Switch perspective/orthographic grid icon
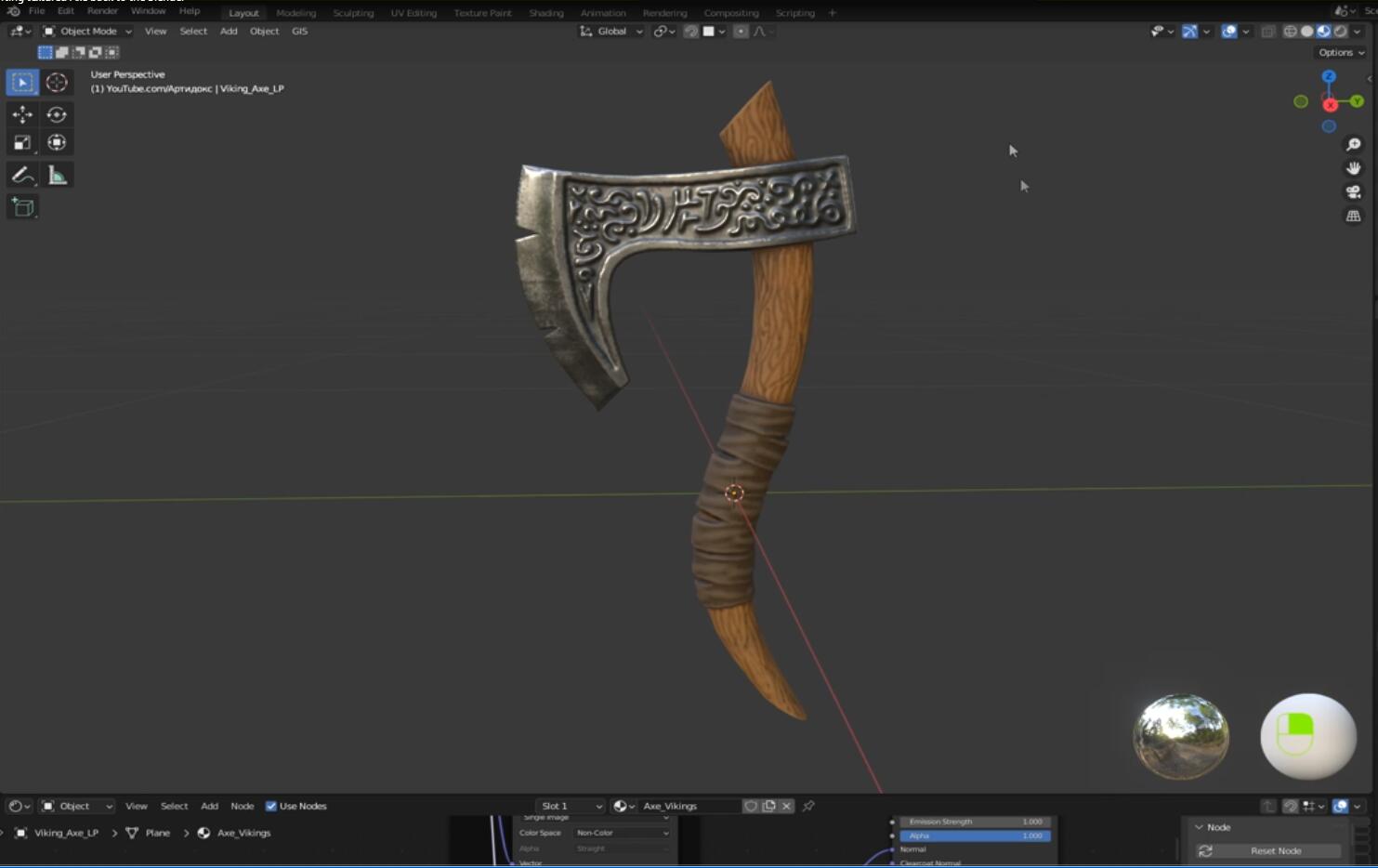 (x=1354, y=217)
